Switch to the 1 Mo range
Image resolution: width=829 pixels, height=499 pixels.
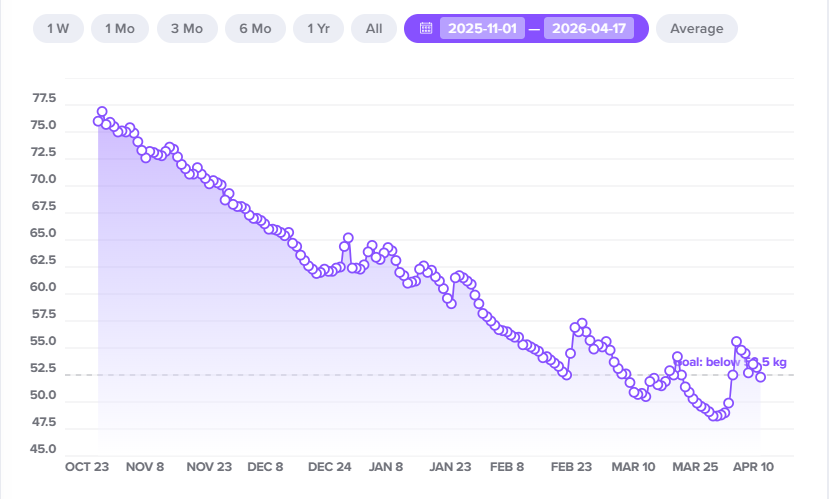120,28
